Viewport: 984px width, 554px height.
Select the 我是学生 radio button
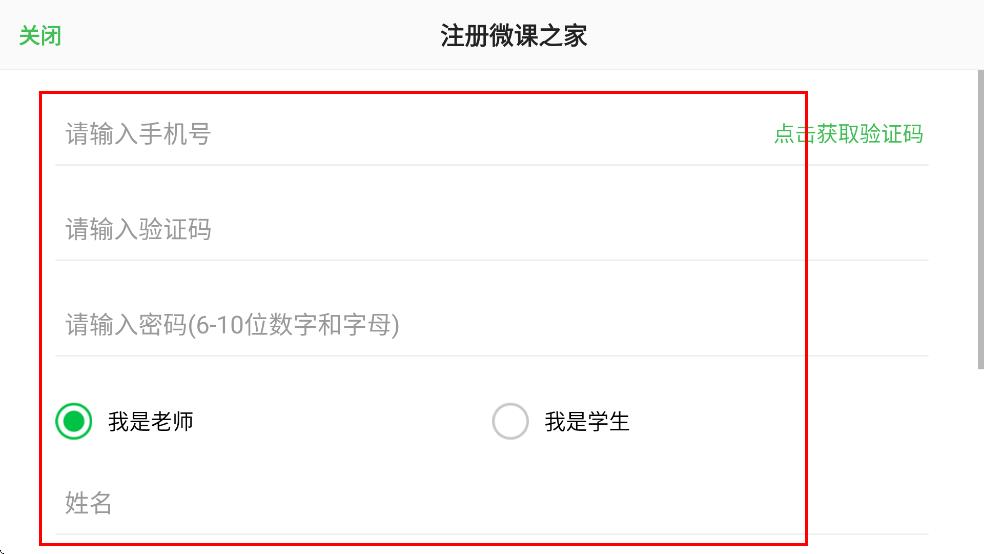tap(510, 422)
